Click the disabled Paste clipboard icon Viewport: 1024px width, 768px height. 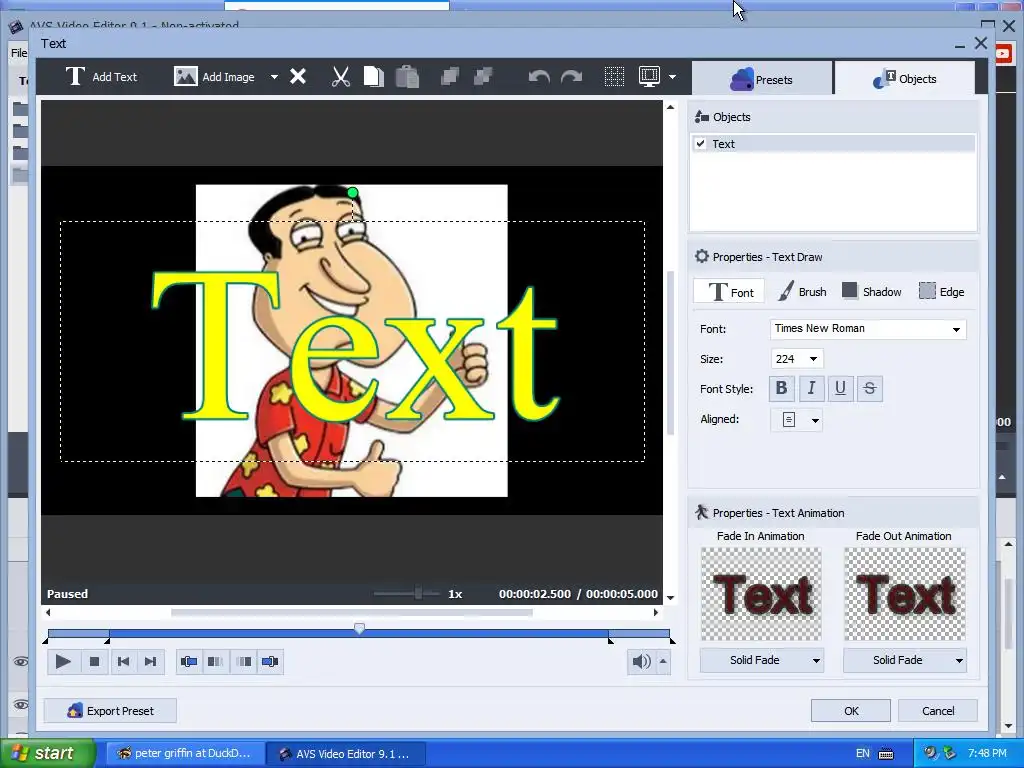click(407, 77)
